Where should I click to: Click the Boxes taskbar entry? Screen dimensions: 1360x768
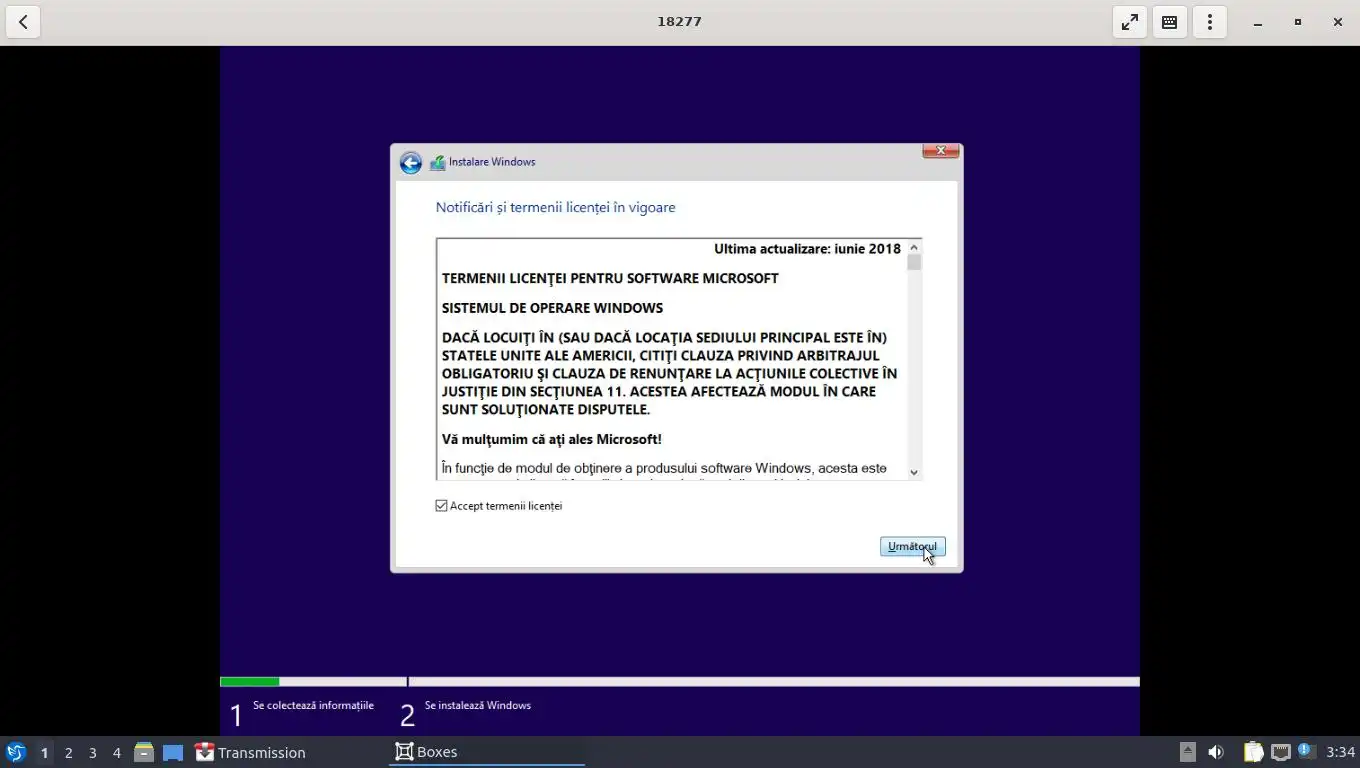tap(487, 752)
